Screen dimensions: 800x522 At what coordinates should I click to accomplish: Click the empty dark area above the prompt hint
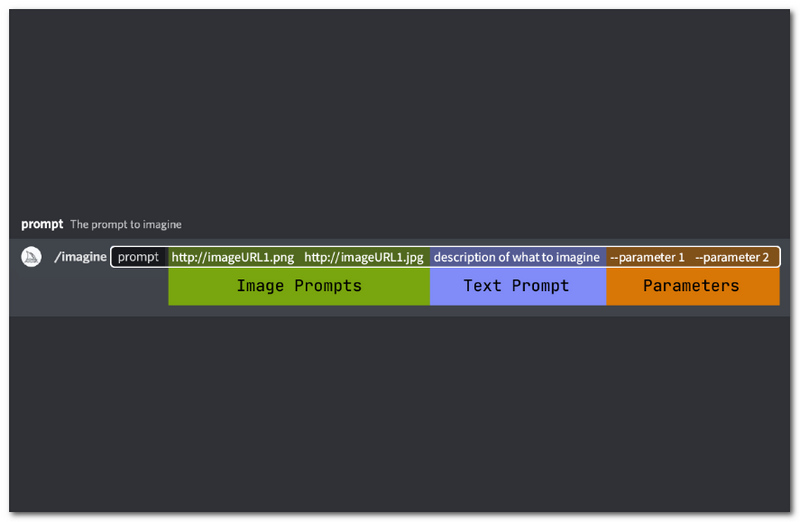[x=400, y=110]
